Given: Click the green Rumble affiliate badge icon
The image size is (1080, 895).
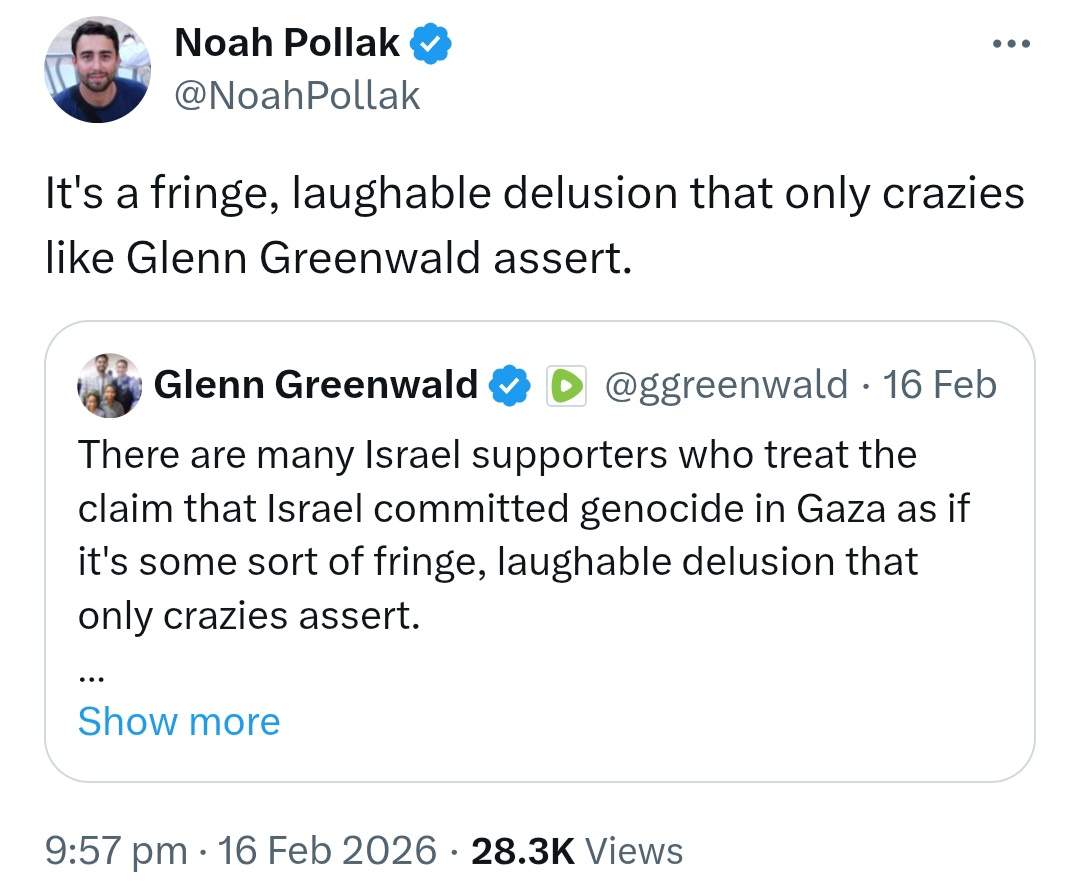Looking at the screenshot, I should pos(566,385).
